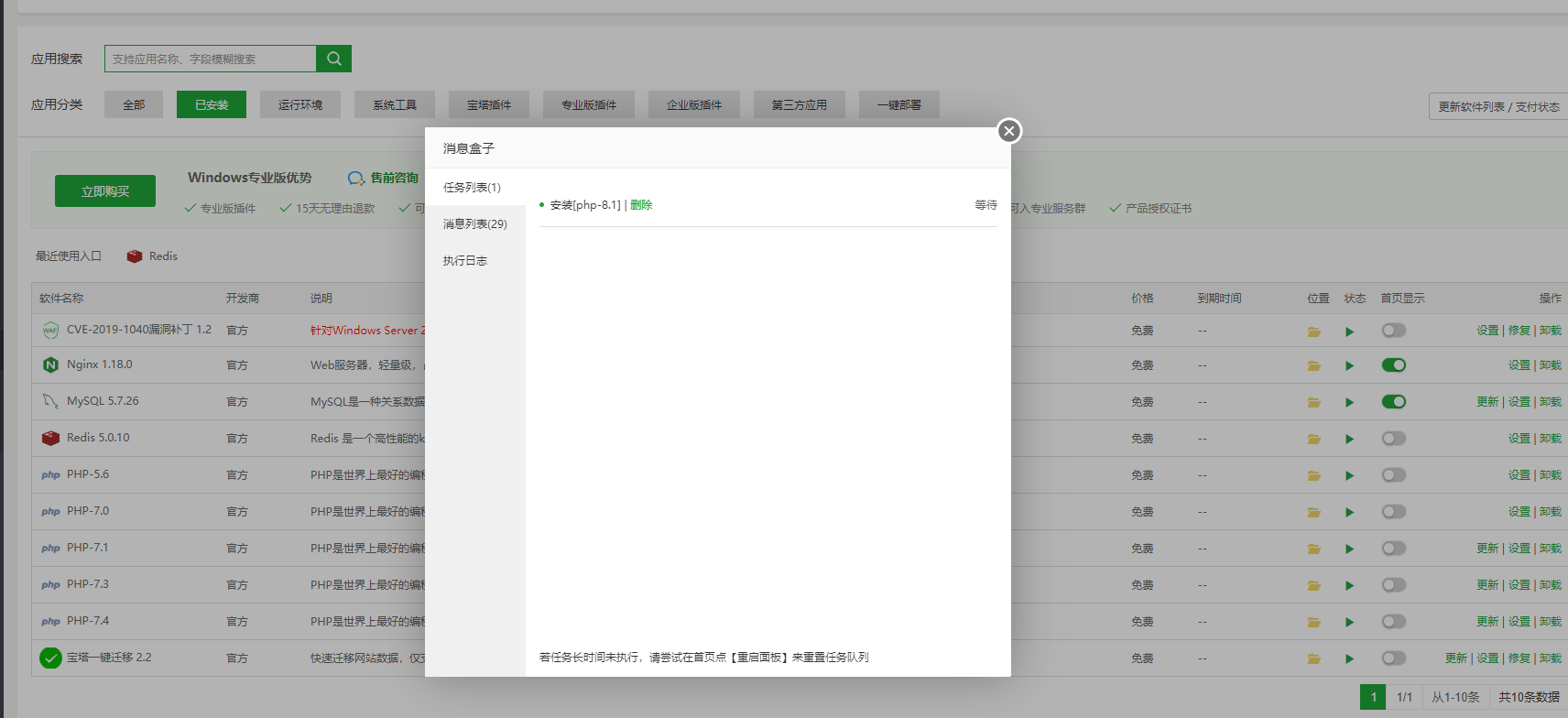
Task: Click 更新 for PHP-7.4
Action: tap(1487, 621)
